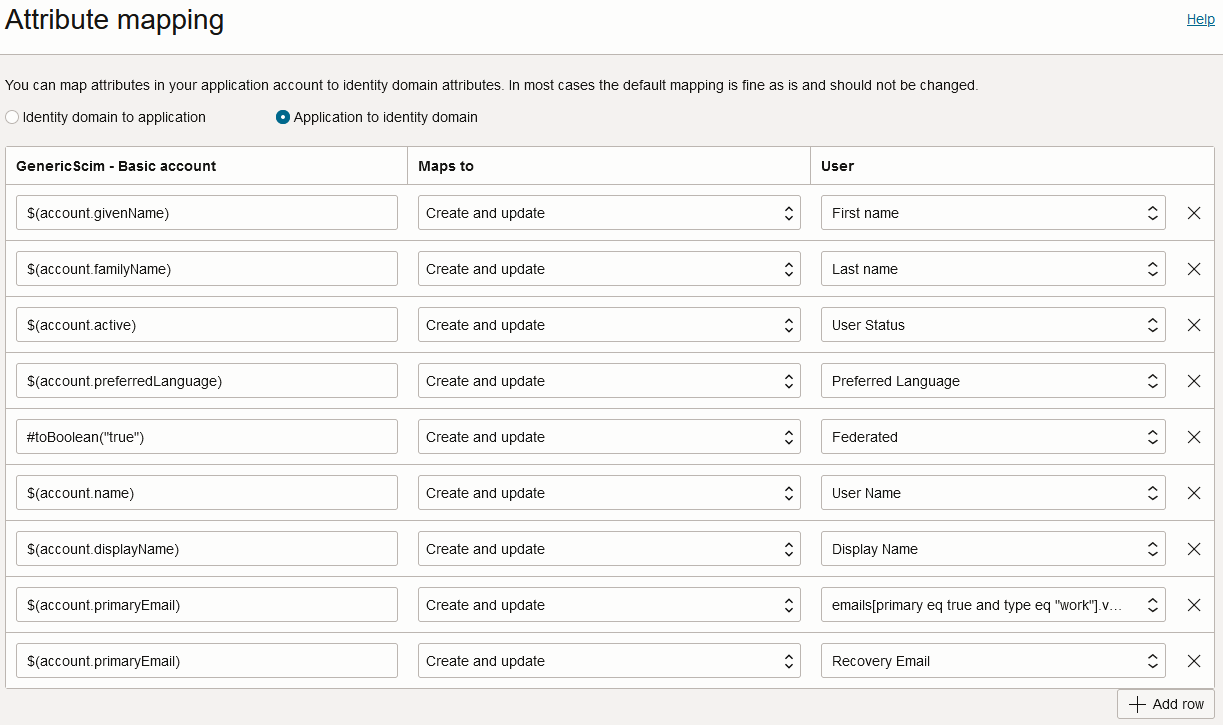Open the Recovery Email attribute dropdown

tap(993, 661)
